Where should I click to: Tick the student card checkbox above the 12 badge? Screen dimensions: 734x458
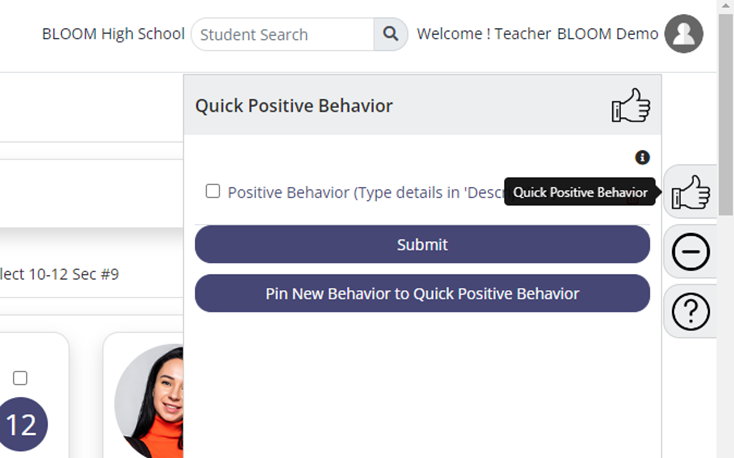pos(20,378)
